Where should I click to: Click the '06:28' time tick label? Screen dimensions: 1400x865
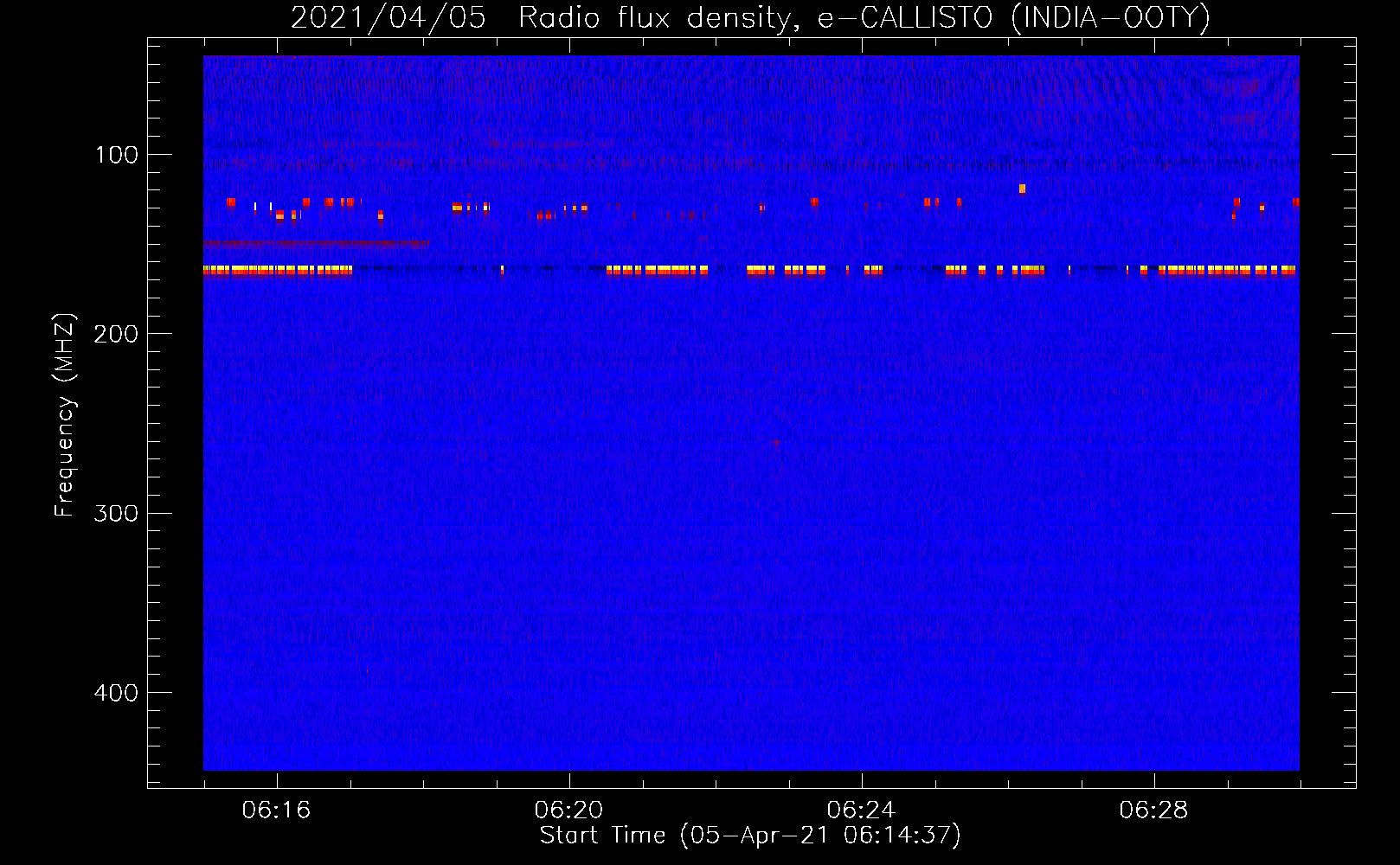(x=1154, y=811)
